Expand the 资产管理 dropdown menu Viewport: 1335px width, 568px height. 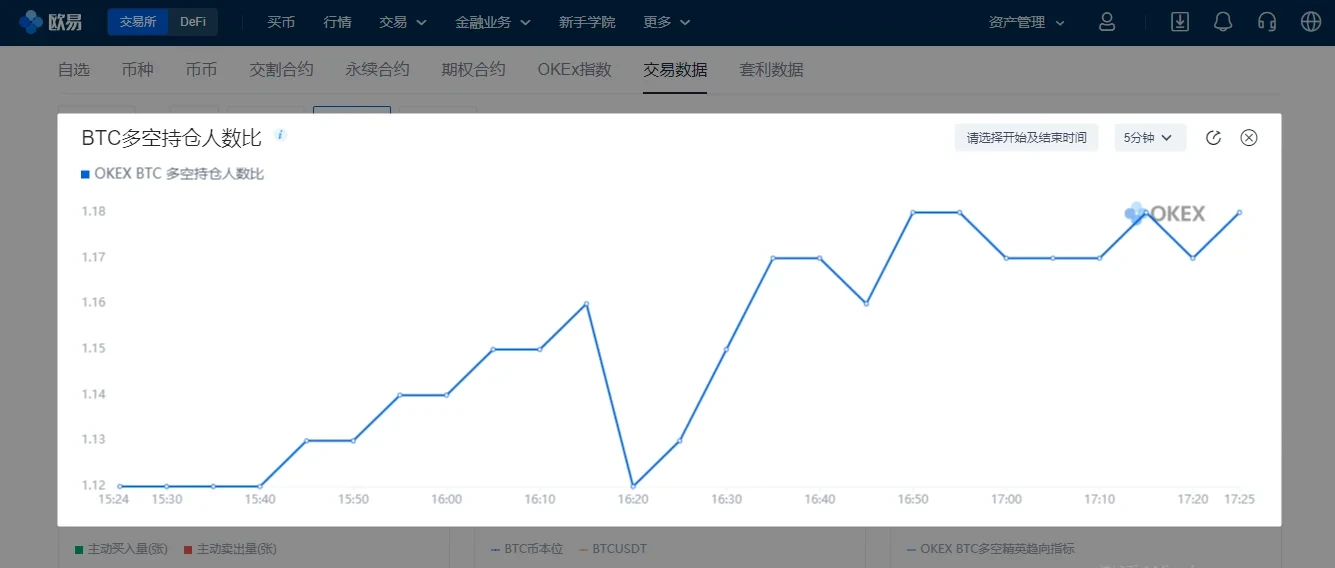[x=1026, y=22]
